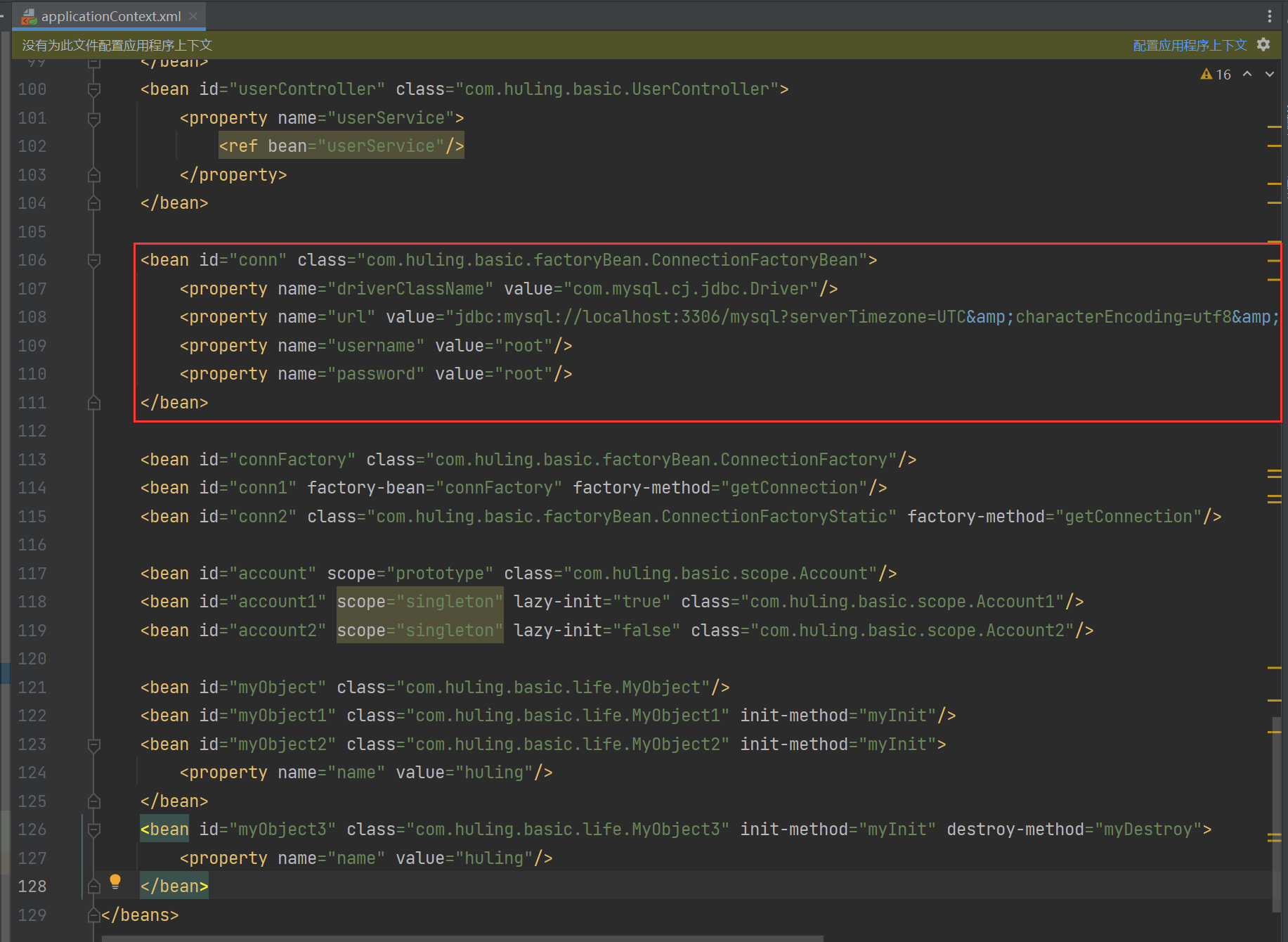Click line number 106 in the gutter

(x=32, y=260)
